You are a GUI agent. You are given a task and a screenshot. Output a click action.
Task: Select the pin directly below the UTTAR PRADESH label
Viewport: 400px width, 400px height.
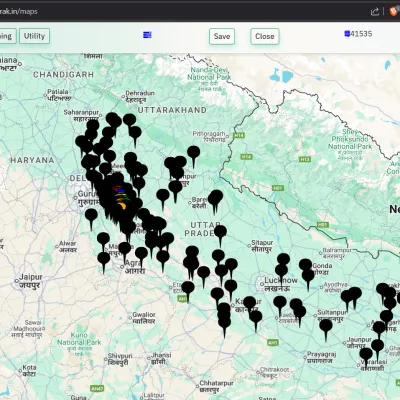(x=220, y=235)
